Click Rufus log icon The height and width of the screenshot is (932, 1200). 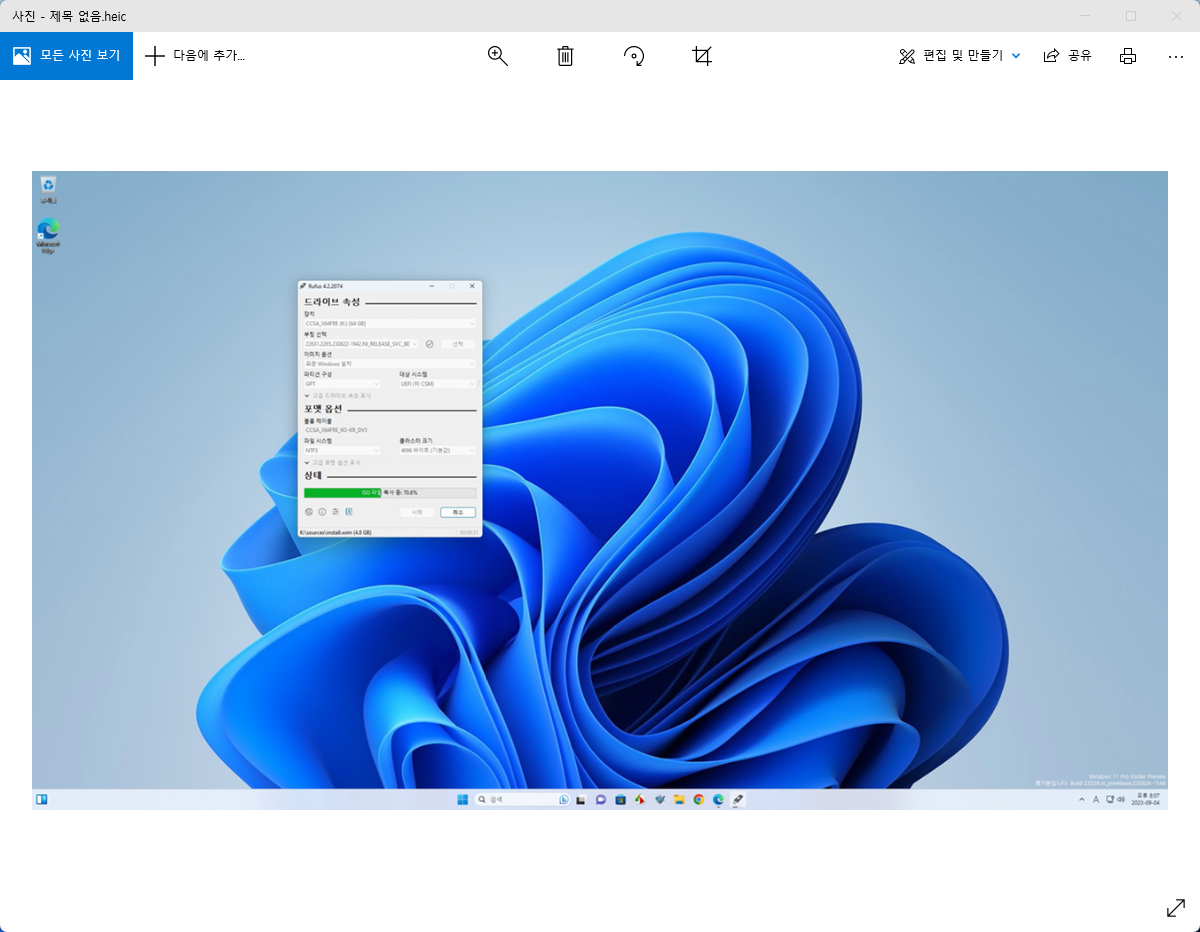click(x=348, y=511)
